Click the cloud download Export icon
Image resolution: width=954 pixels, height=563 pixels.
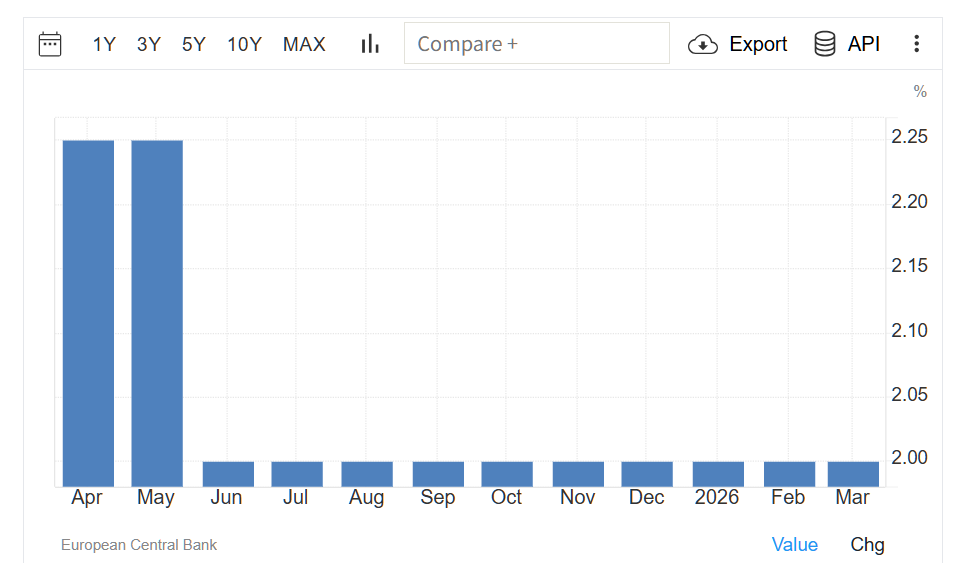click(x=703, y=44)
